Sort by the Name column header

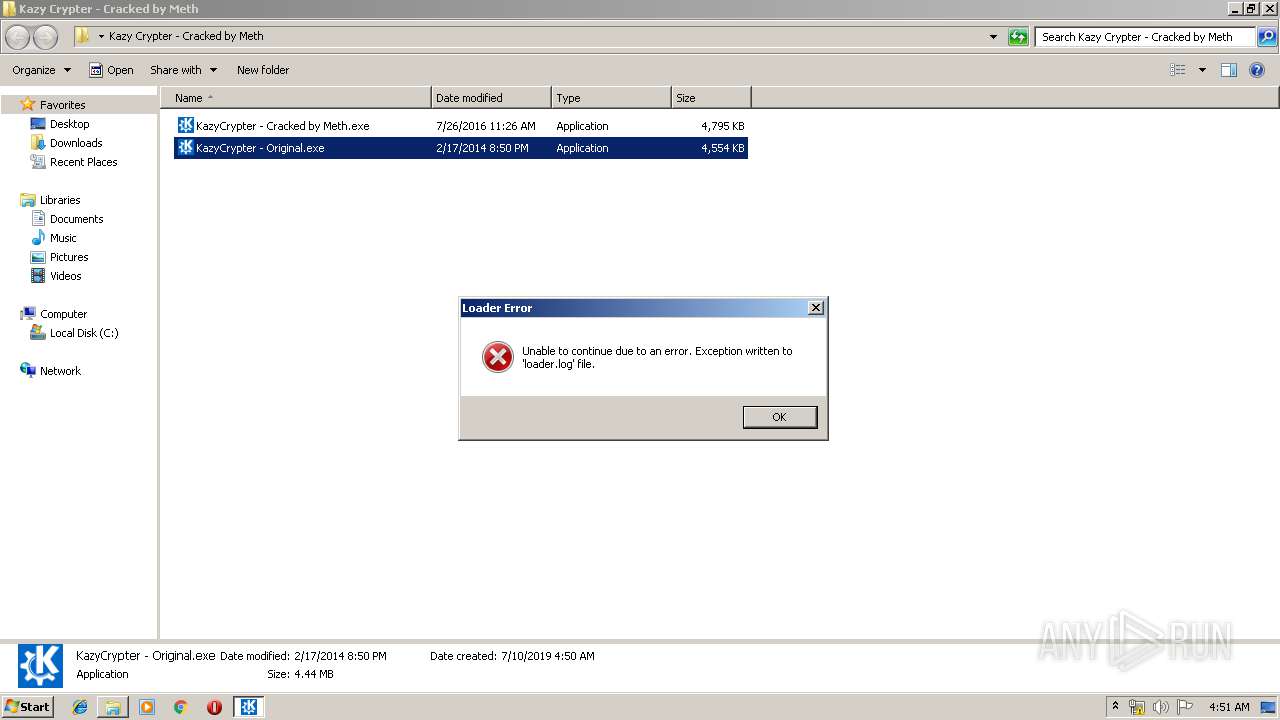click(x=295, y=98)
